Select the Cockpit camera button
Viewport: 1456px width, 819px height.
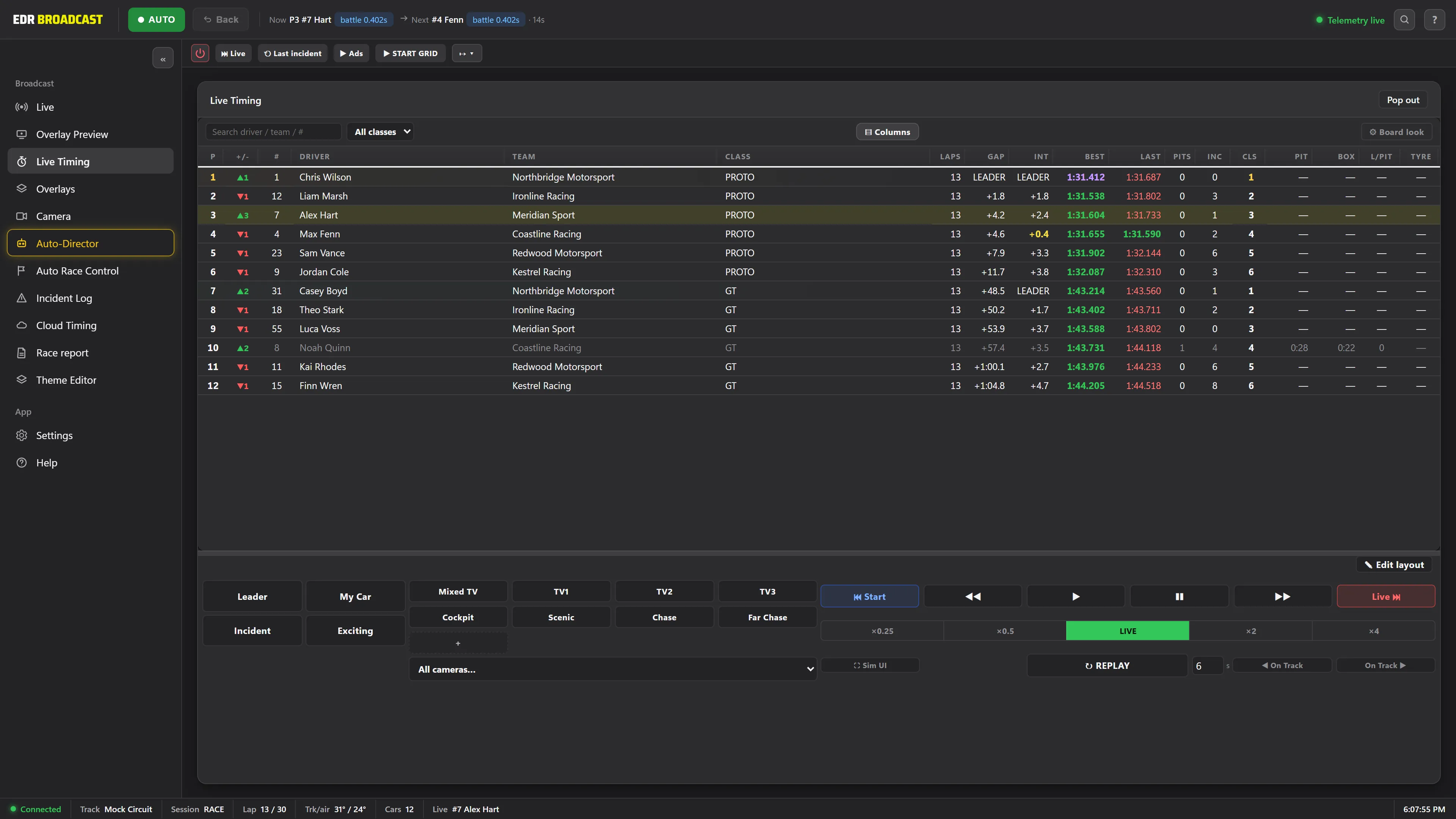pyautogui.click(x=458, y=617)
